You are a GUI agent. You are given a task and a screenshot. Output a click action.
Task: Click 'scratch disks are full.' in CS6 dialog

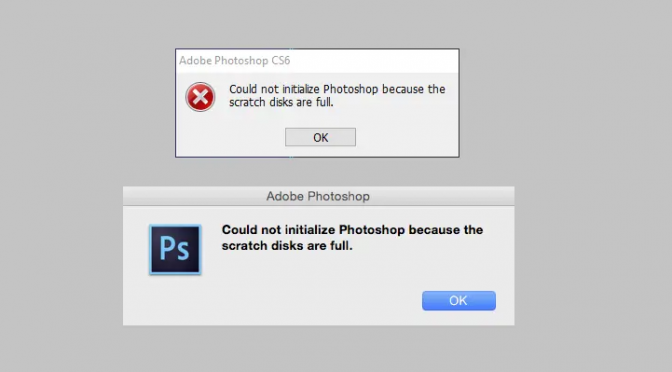pyautogui.click(x=281, y=102)
